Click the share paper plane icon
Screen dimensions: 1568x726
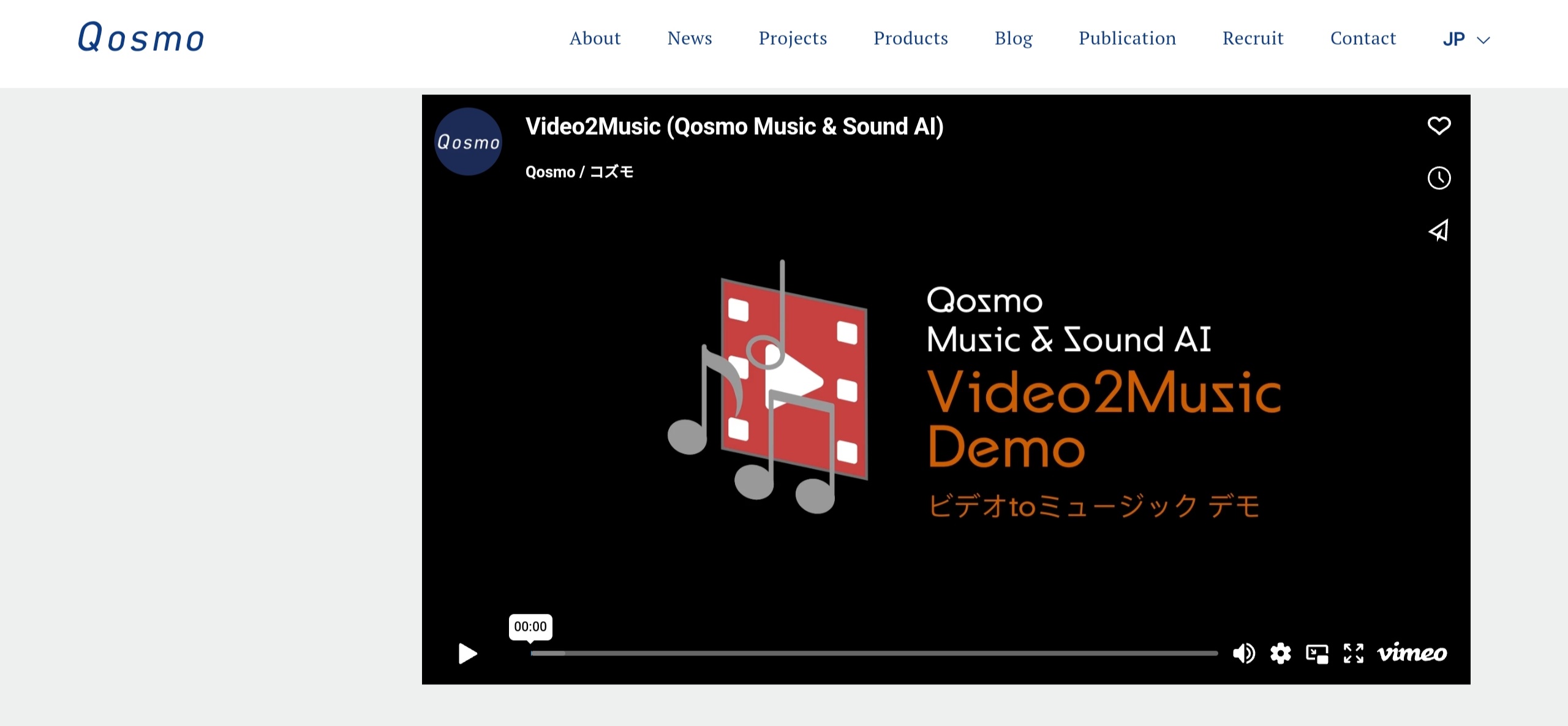coord(1439,230)
